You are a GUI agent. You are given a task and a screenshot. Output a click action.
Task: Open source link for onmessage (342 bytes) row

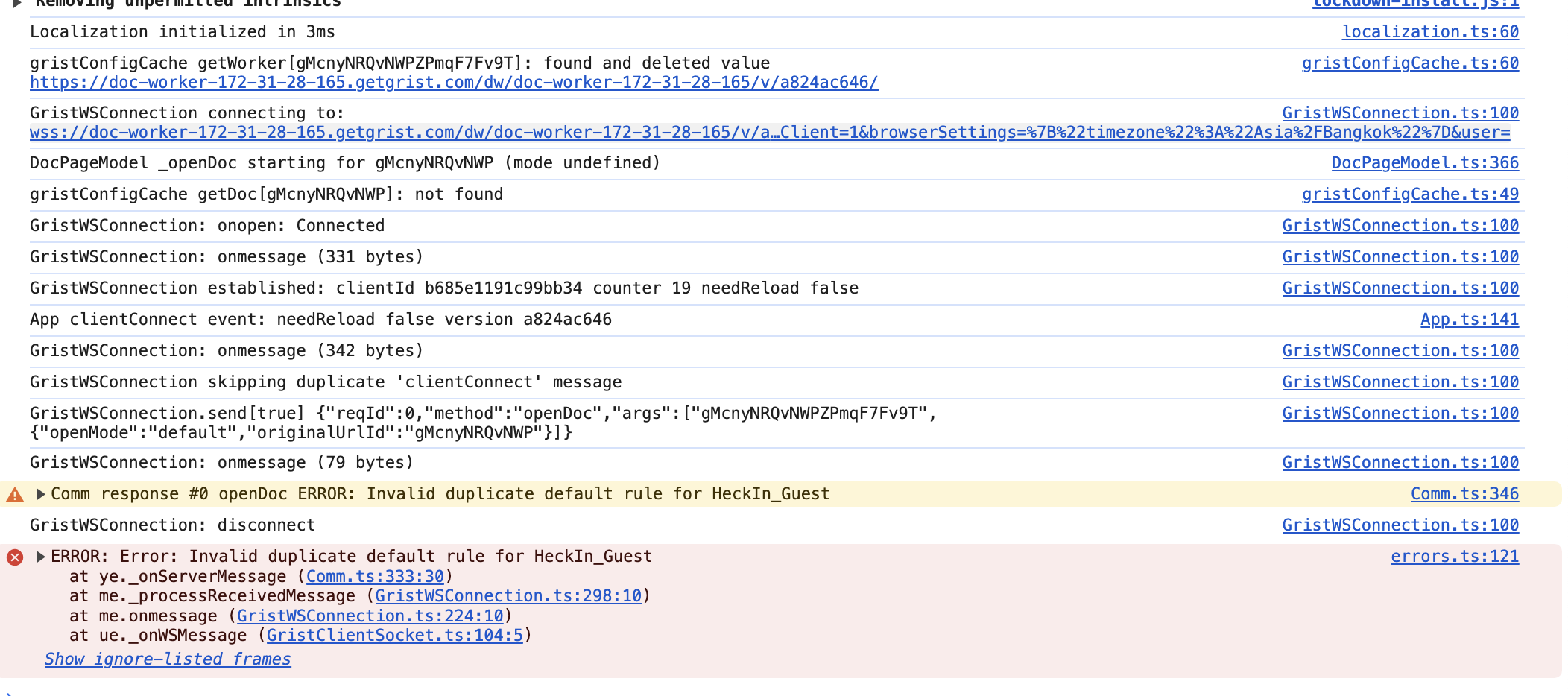coord(1400,351)
